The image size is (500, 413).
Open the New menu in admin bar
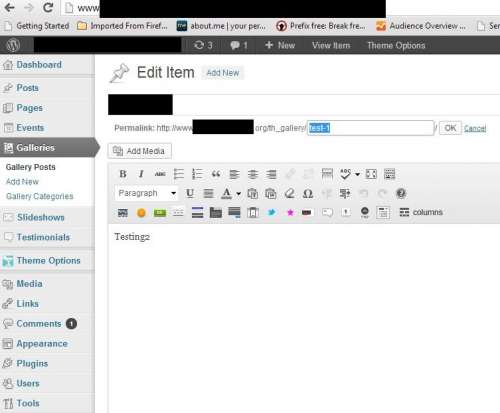tap(280, 45)
